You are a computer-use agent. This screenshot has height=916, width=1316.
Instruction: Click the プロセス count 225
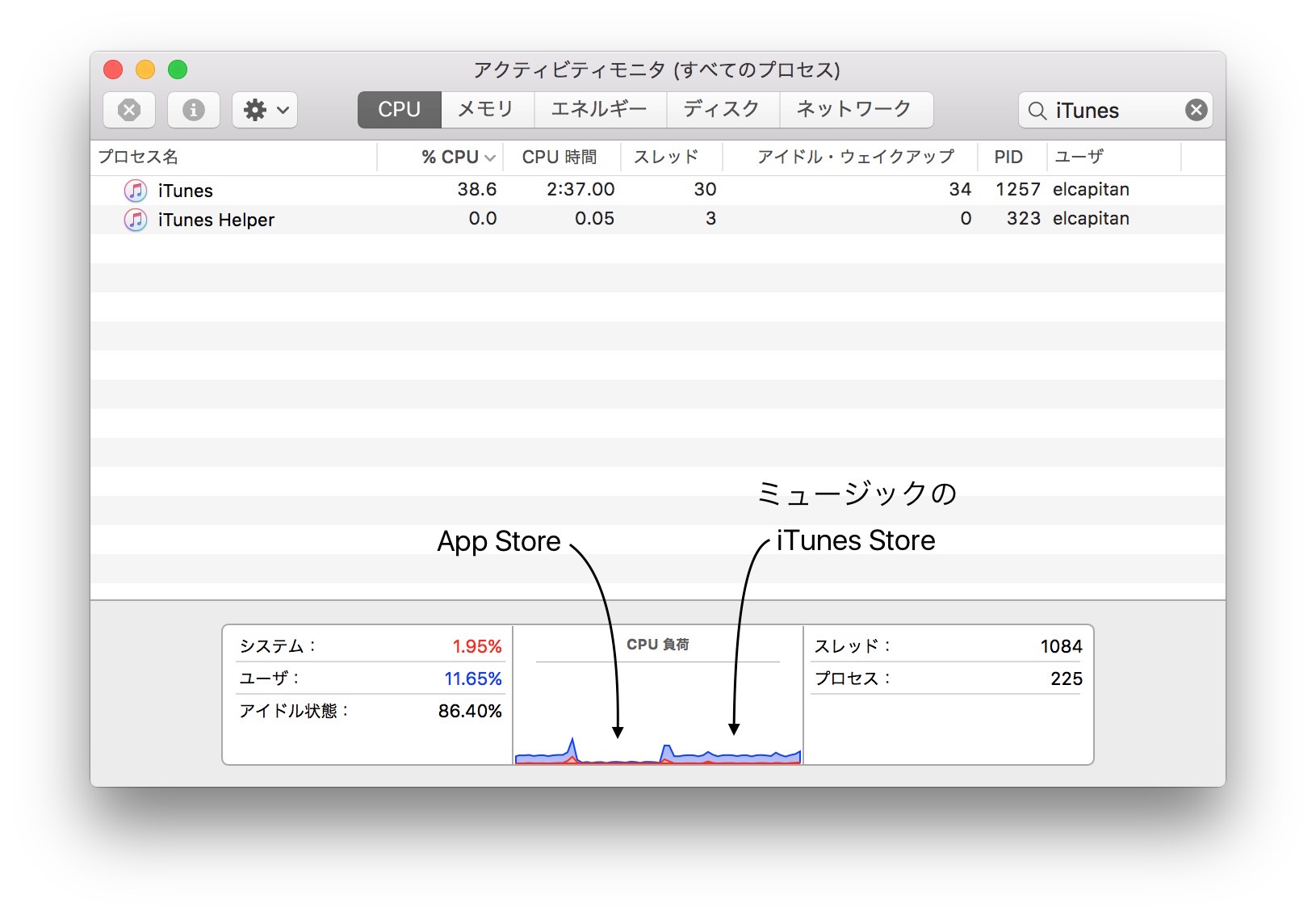(1067, 679)
